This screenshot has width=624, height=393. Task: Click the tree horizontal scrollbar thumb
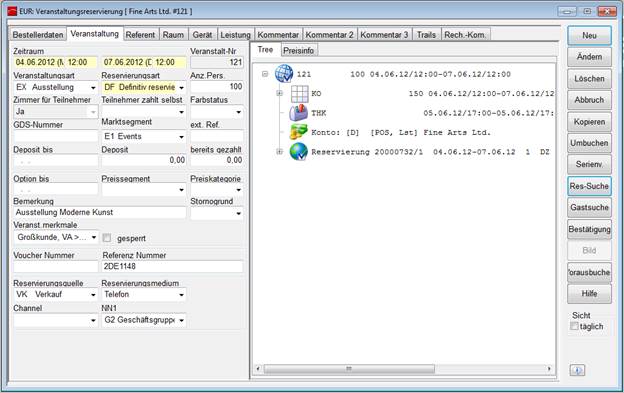[349, 369]
